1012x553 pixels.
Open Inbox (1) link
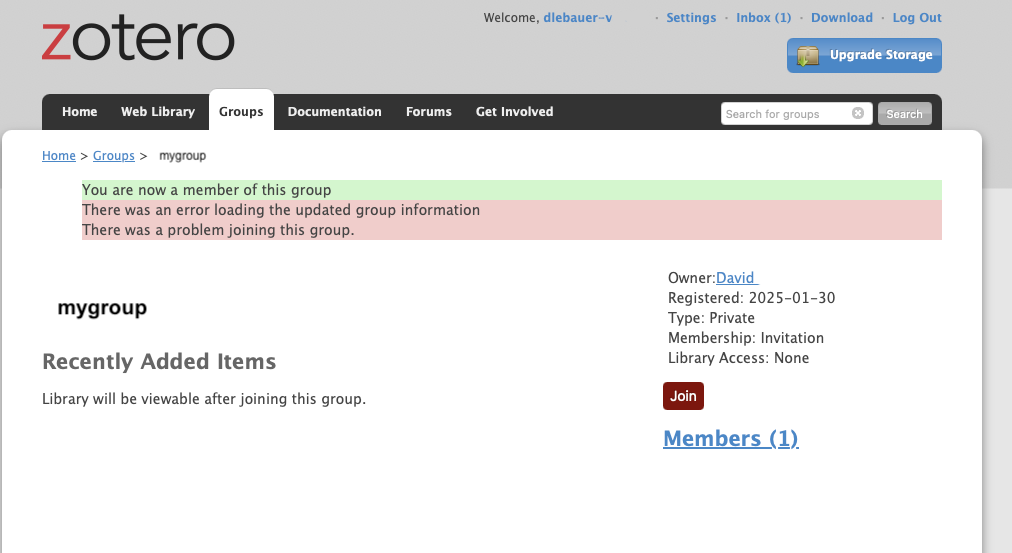coord(764,17)
